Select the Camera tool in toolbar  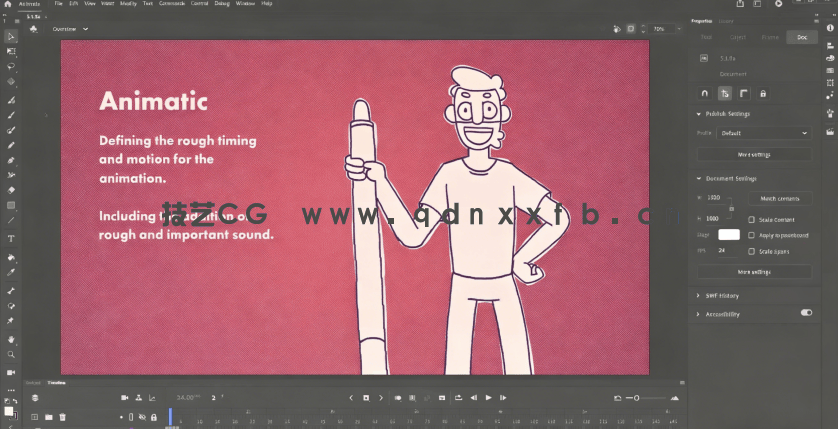11,372
